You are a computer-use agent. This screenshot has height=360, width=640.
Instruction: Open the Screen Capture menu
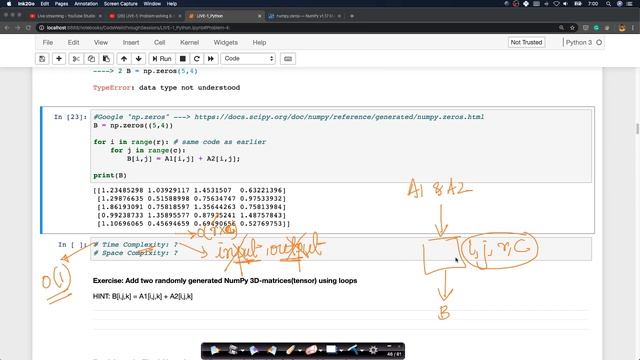click(120, 4)
